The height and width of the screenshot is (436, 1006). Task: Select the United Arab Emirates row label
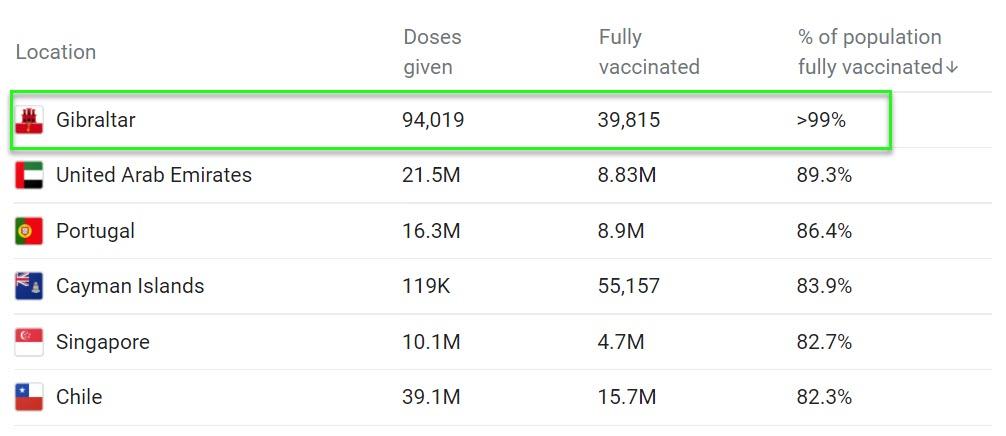(153, 175)
